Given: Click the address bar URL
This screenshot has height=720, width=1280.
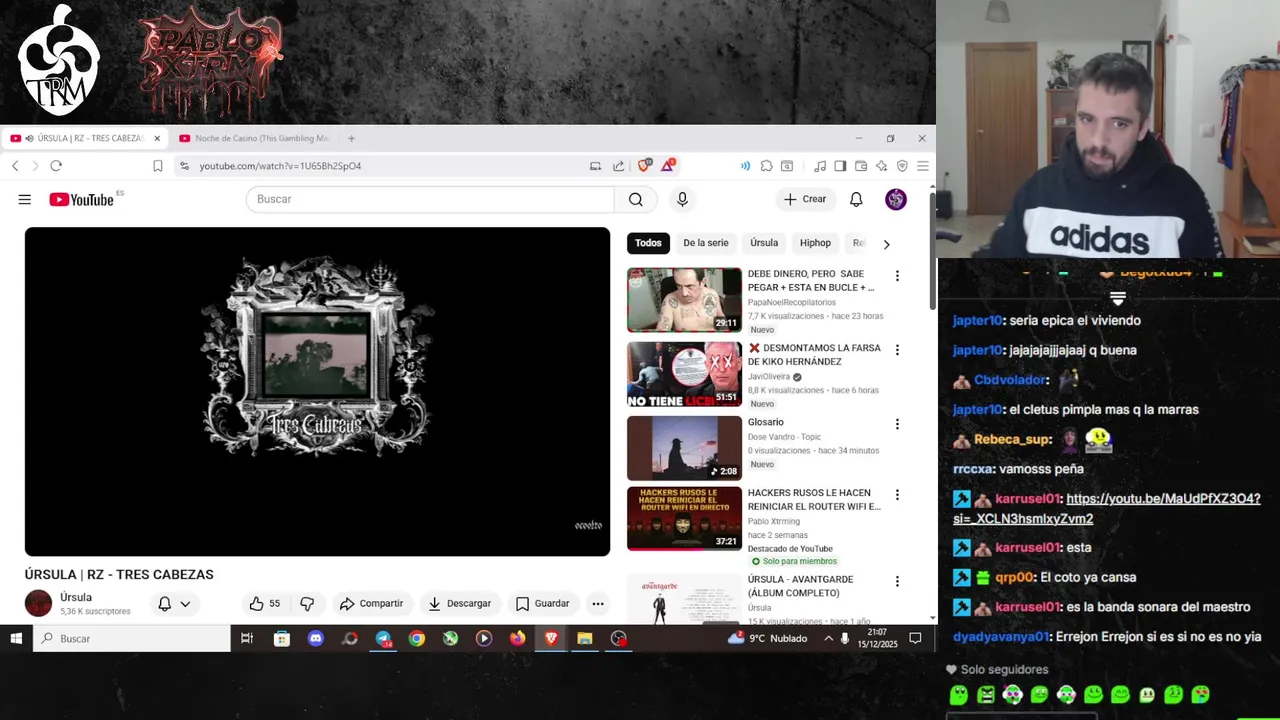Looking at the screenshot, I should pyautogui.click(x=280, y=166).
